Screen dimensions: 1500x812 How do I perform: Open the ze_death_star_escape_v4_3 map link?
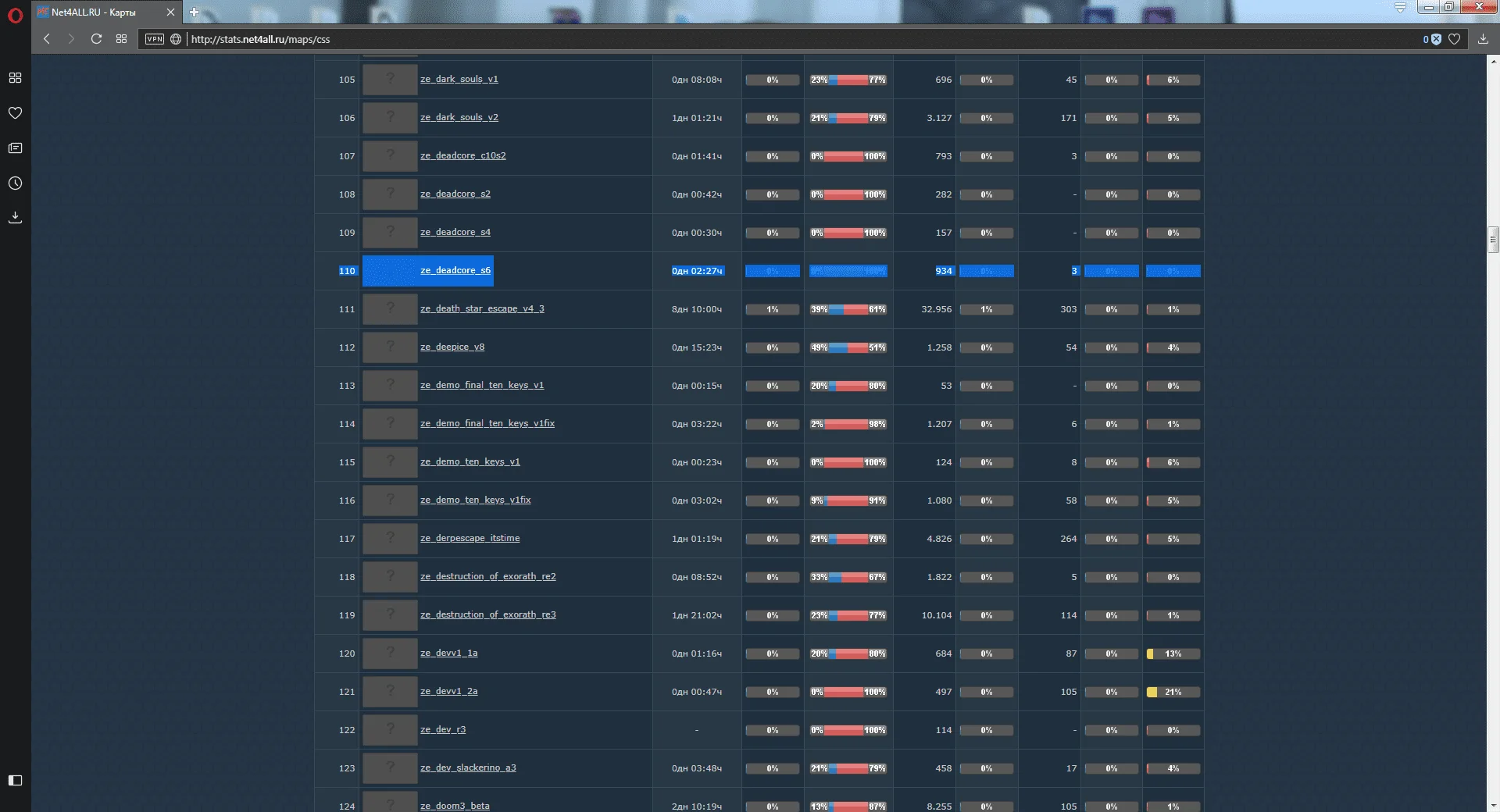pos(482,309)
